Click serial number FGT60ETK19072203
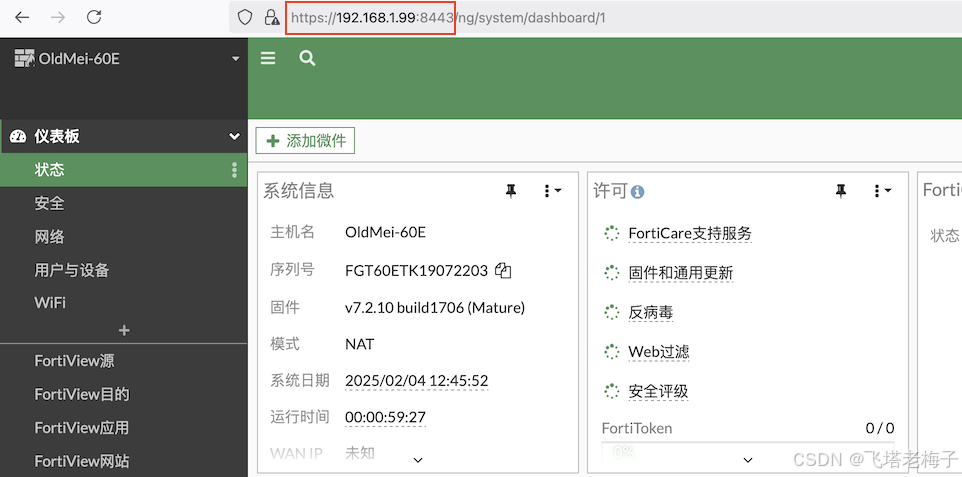 [417, 270]
